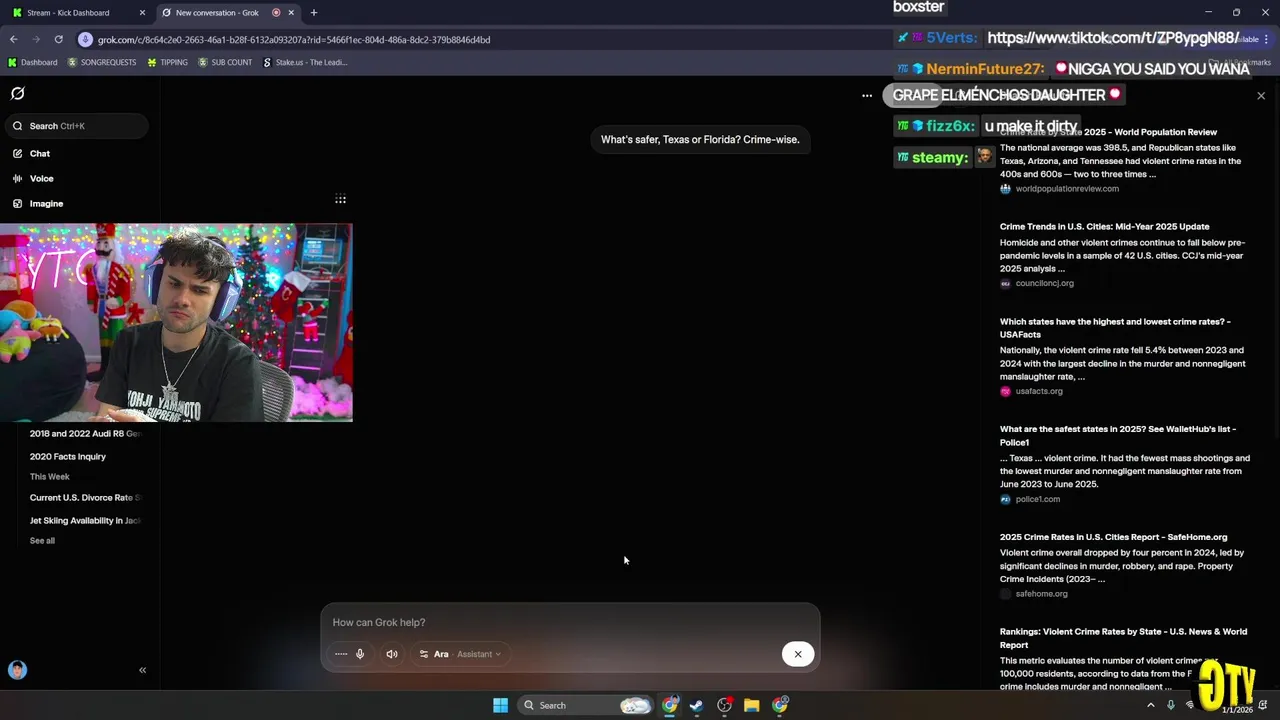This screenshot has width=1280, height=720.
Task: Click the Grok logo in the sidebar
Action: [17, 93]
